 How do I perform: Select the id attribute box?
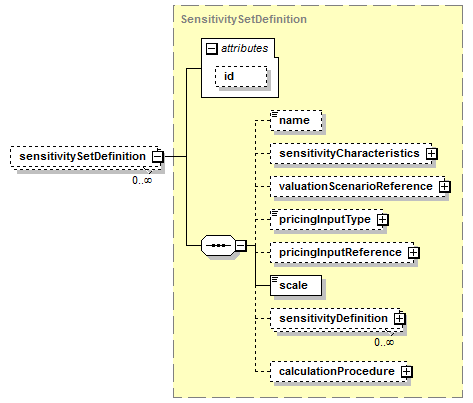241,77
